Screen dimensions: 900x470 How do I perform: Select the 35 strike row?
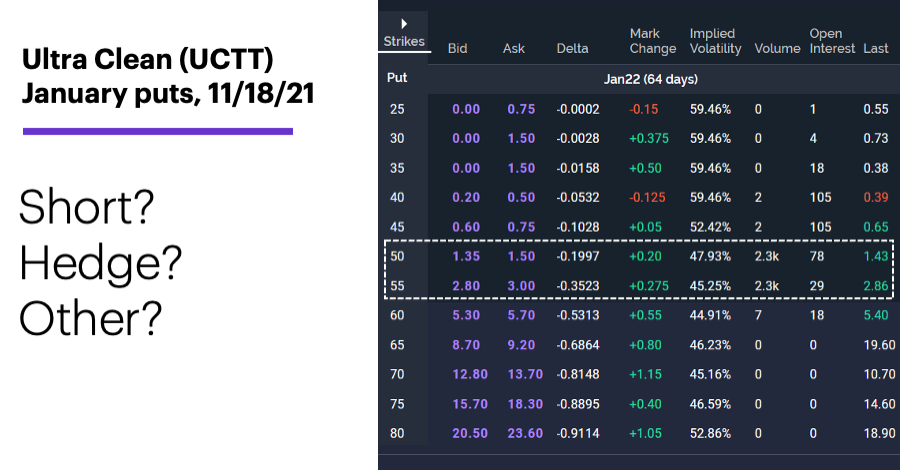click(x=639, y=168)
